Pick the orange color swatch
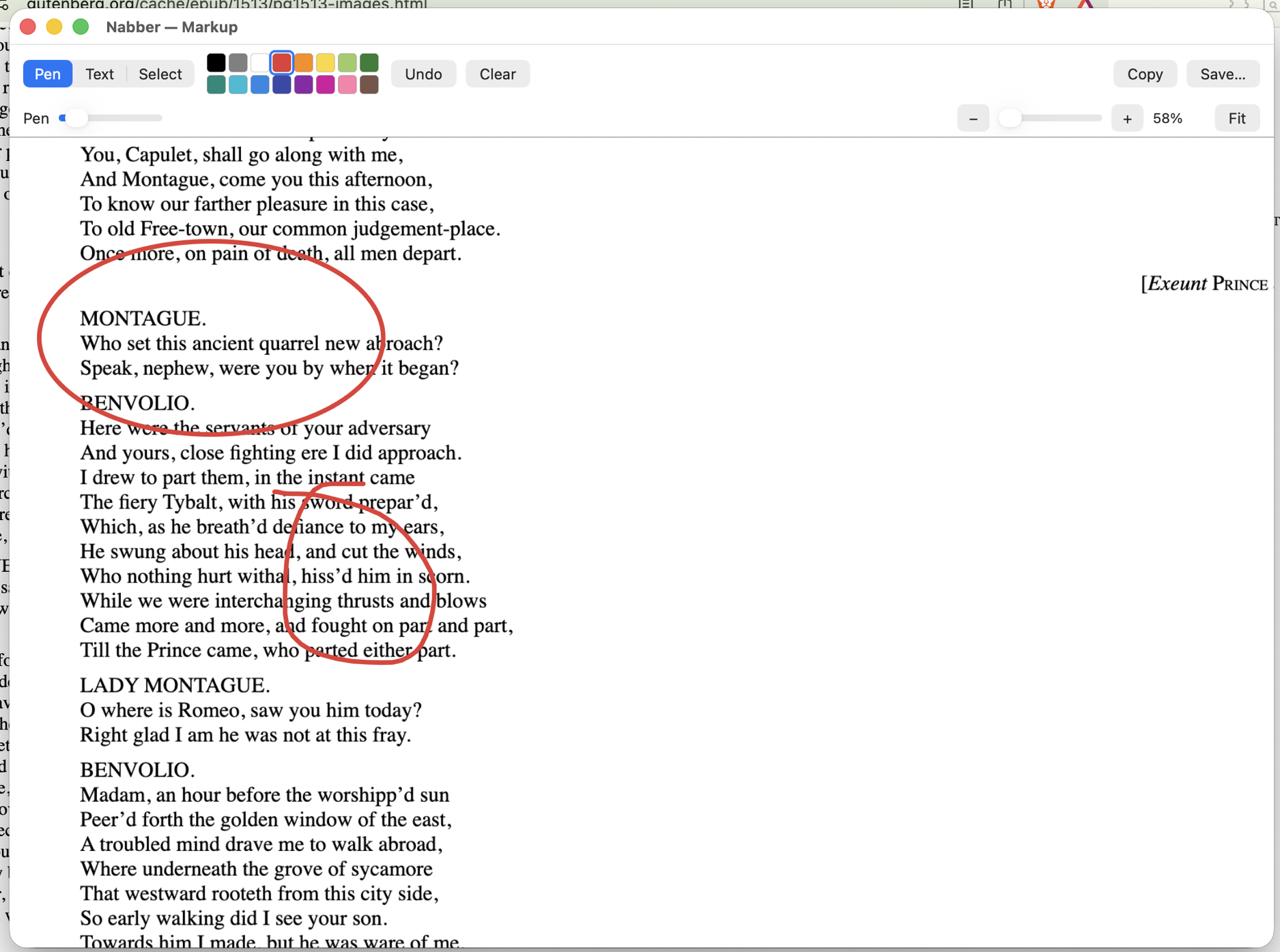Image resolution: width=1280 pixels, height=952 pixels. 304,63
